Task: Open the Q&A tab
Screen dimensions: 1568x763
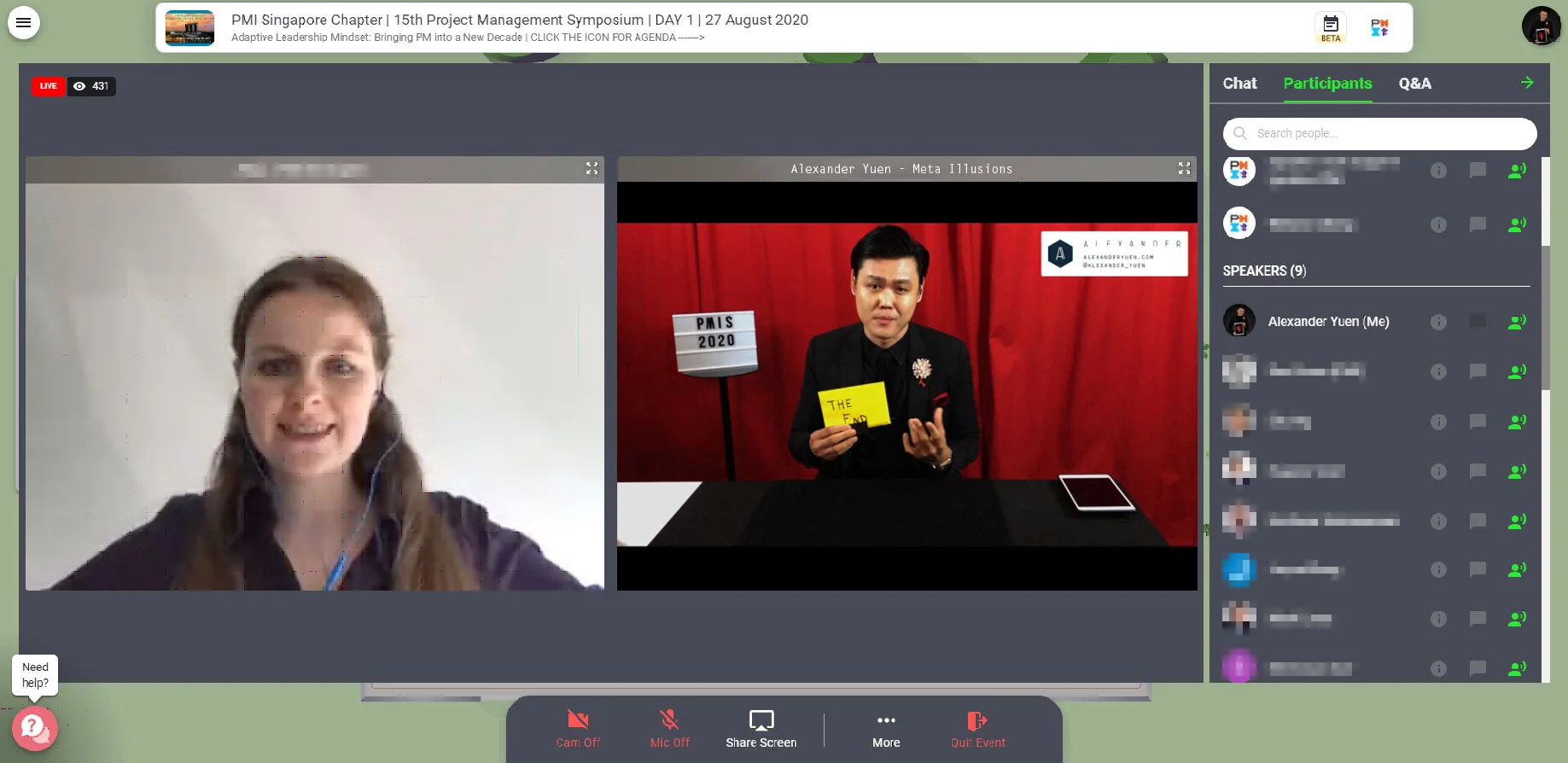Action: pos(1414,84)
